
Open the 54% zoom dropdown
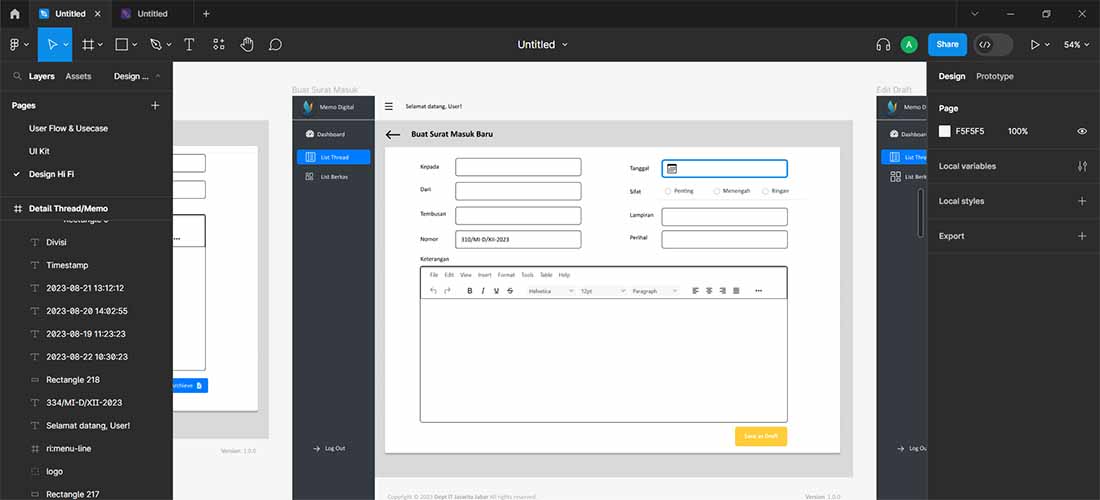[1076, 44]
